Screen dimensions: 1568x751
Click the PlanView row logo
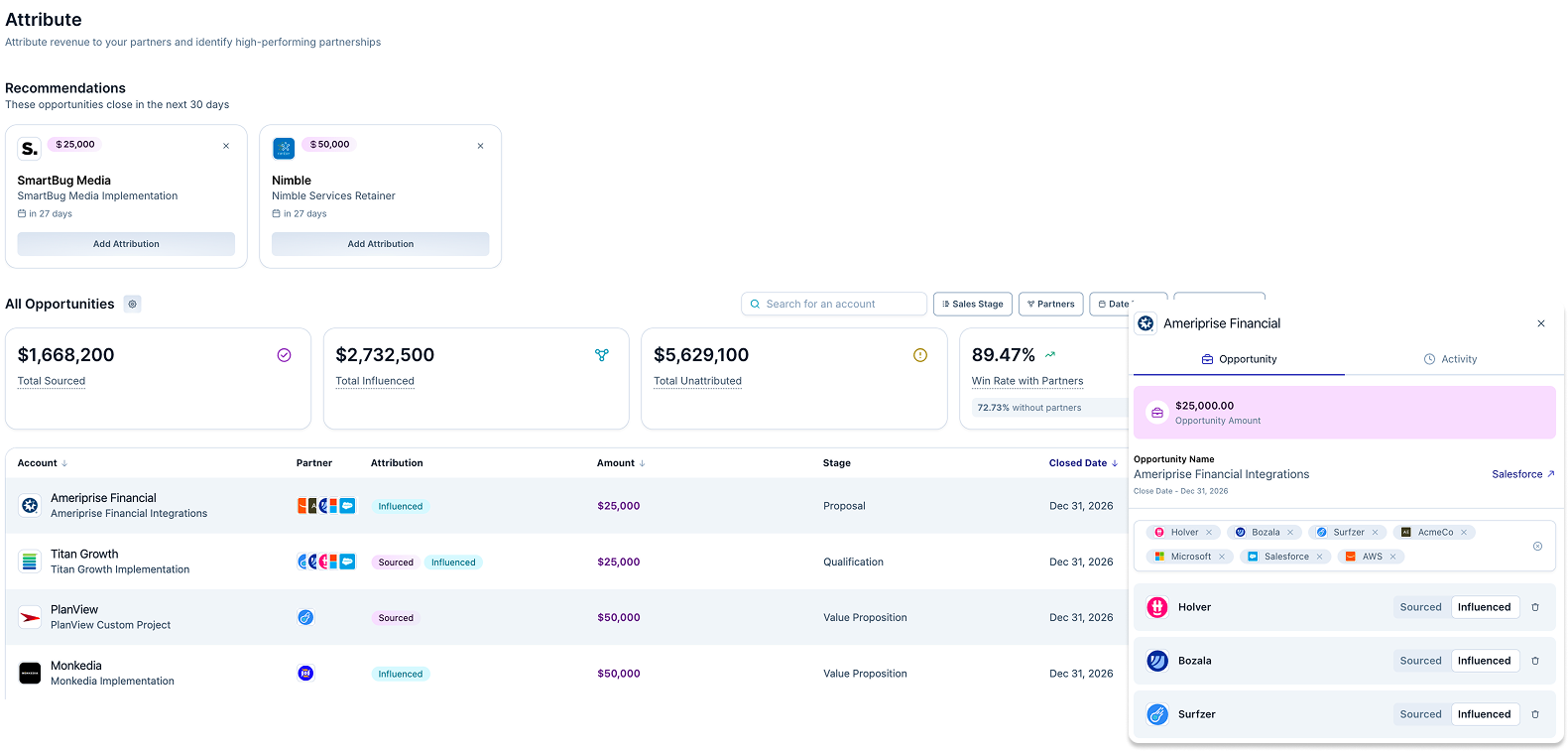pyautogui.click(x=30, y=617)
